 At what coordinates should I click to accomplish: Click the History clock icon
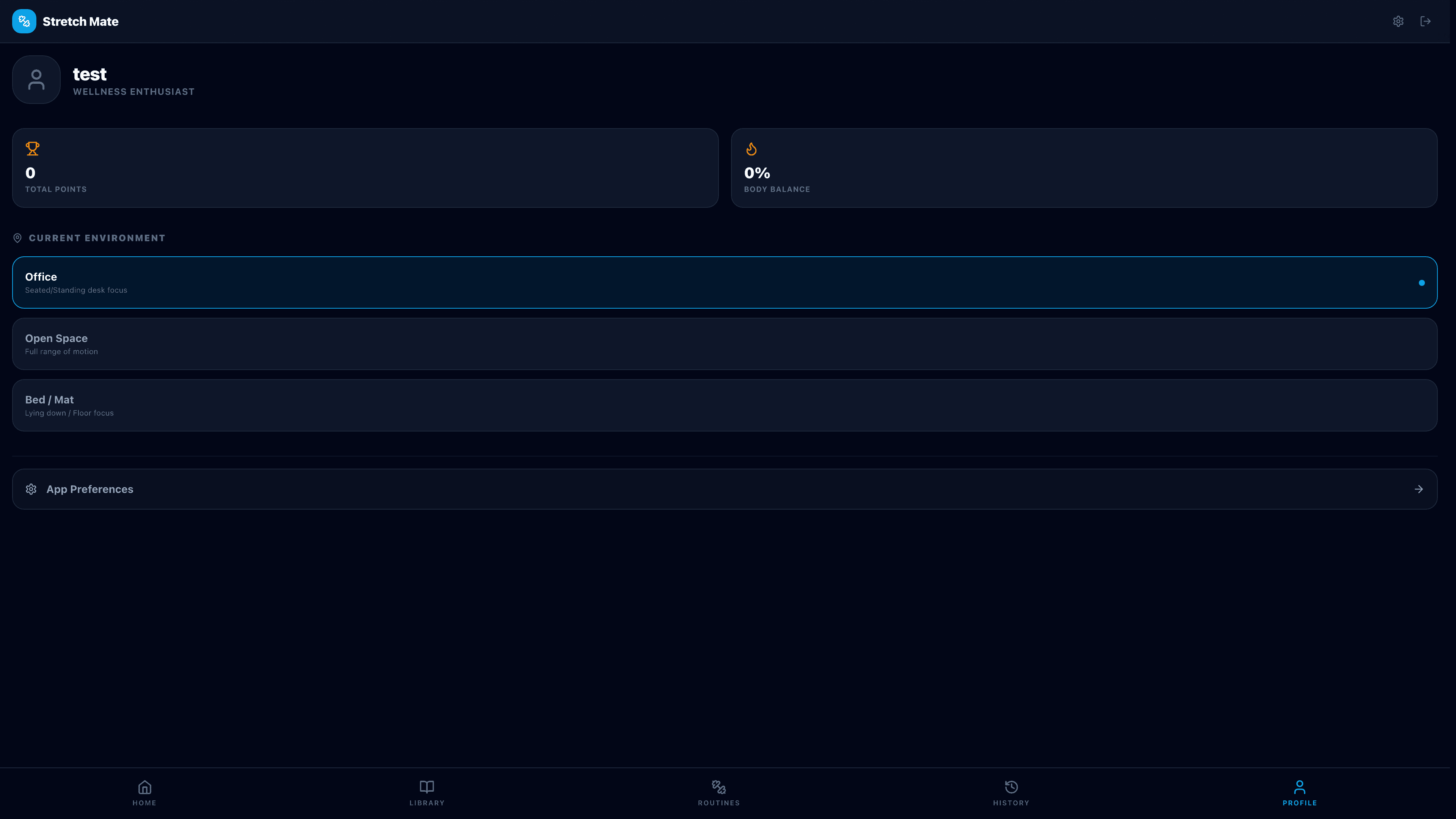click(x=1011, y=787)
